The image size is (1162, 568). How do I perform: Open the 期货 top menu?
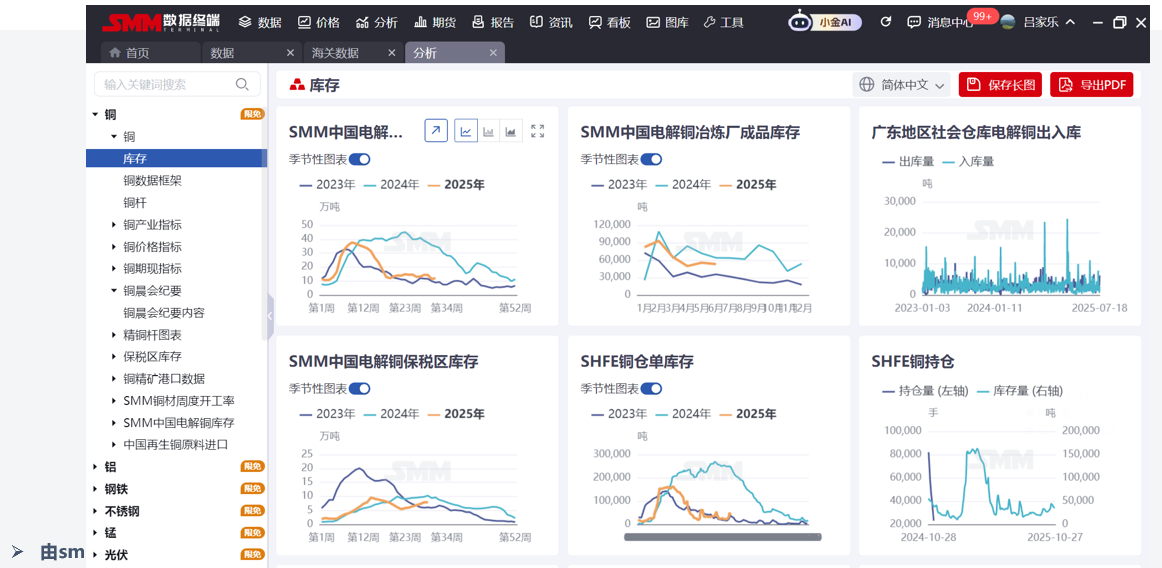point(435,22)
